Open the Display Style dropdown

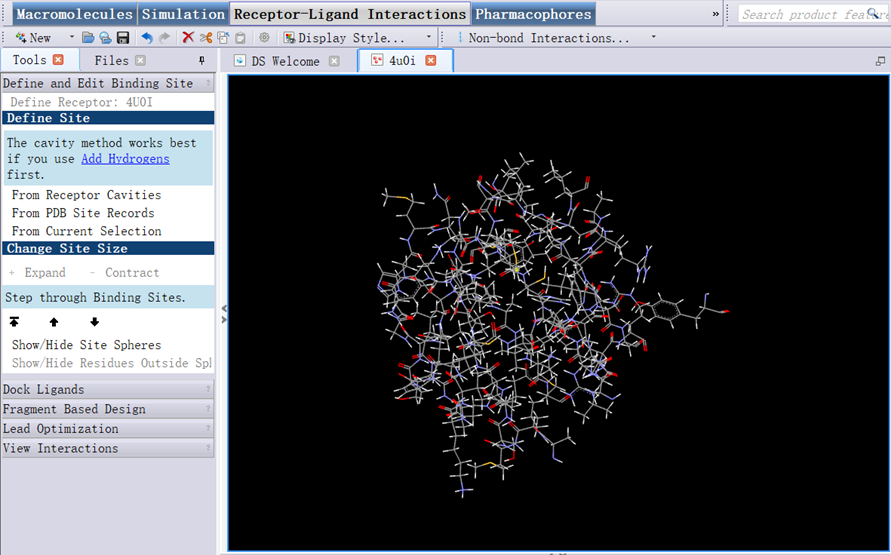(x=429, y=38)
